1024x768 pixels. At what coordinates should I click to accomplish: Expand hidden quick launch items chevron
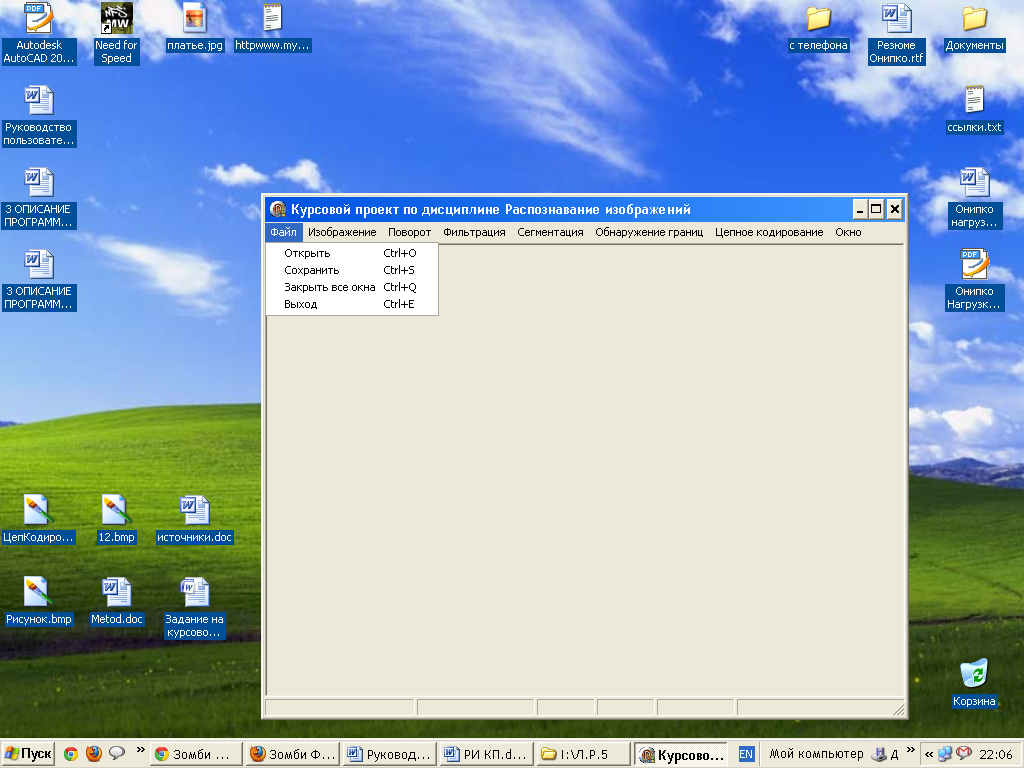140,751
